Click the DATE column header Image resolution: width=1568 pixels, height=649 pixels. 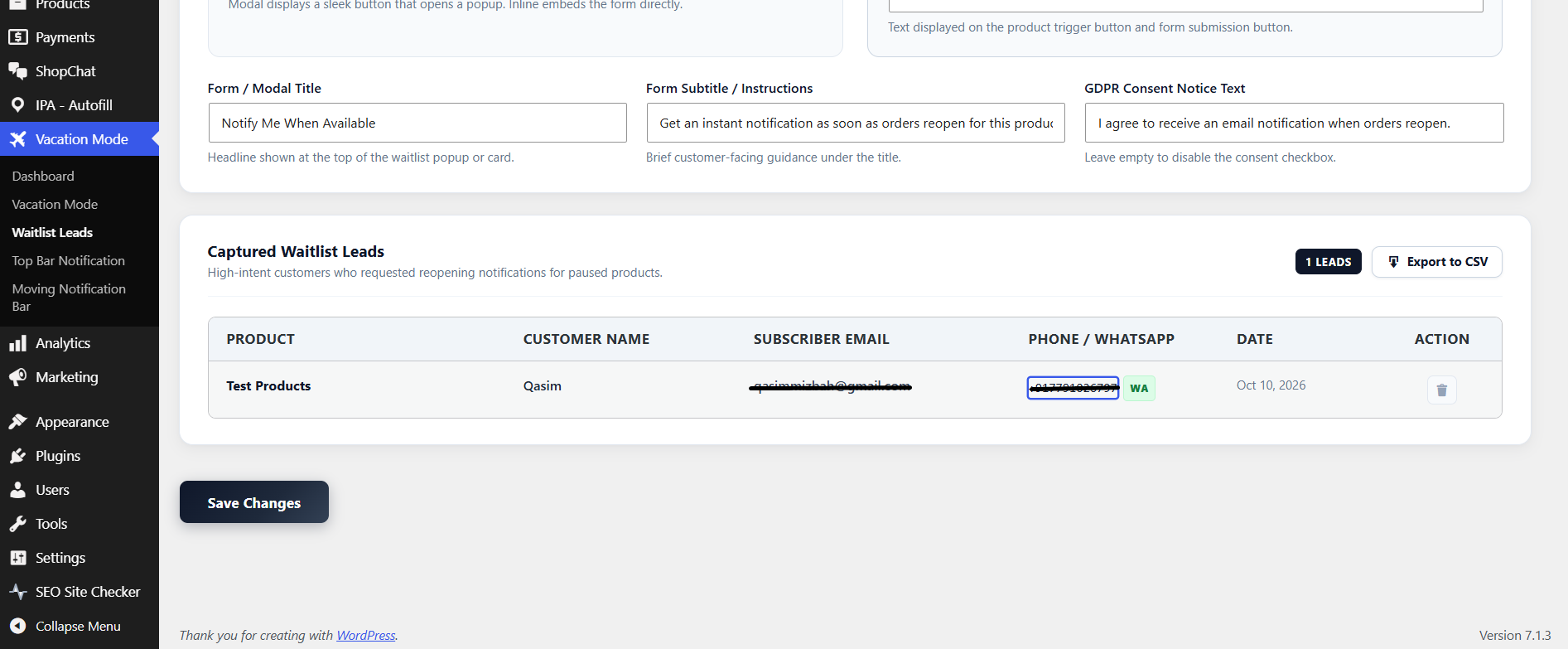1255,339
